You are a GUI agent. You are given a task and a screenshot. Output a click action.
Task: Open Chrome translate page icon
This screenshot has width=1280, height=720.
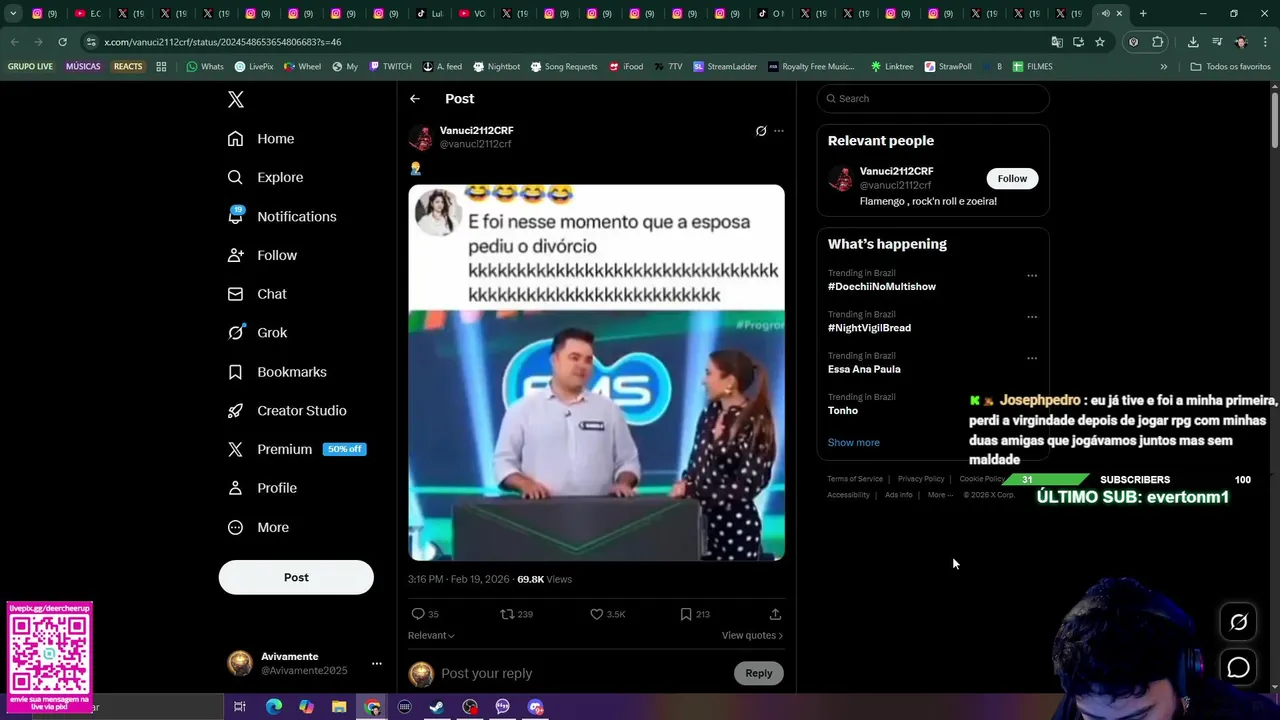pos(1057,42)
